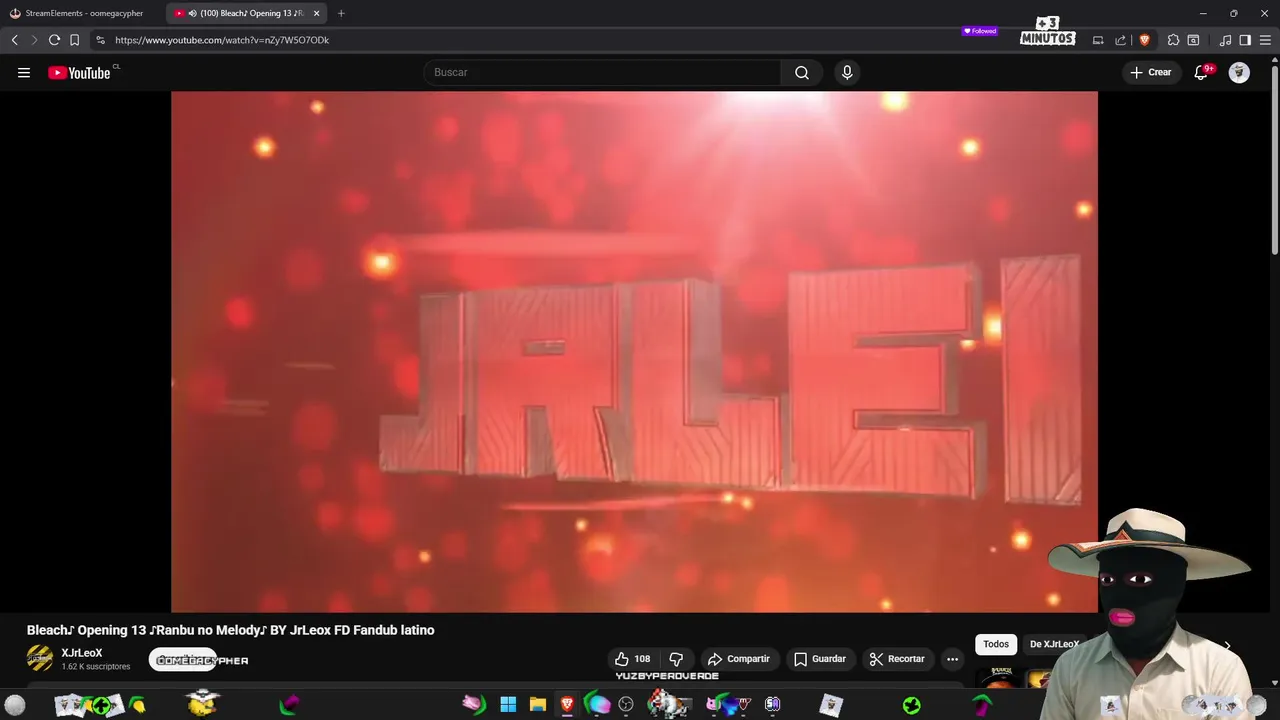Open the extensions puzzle icon
This screenshot has width=1280, height=720.
[x=1174, y=40]
